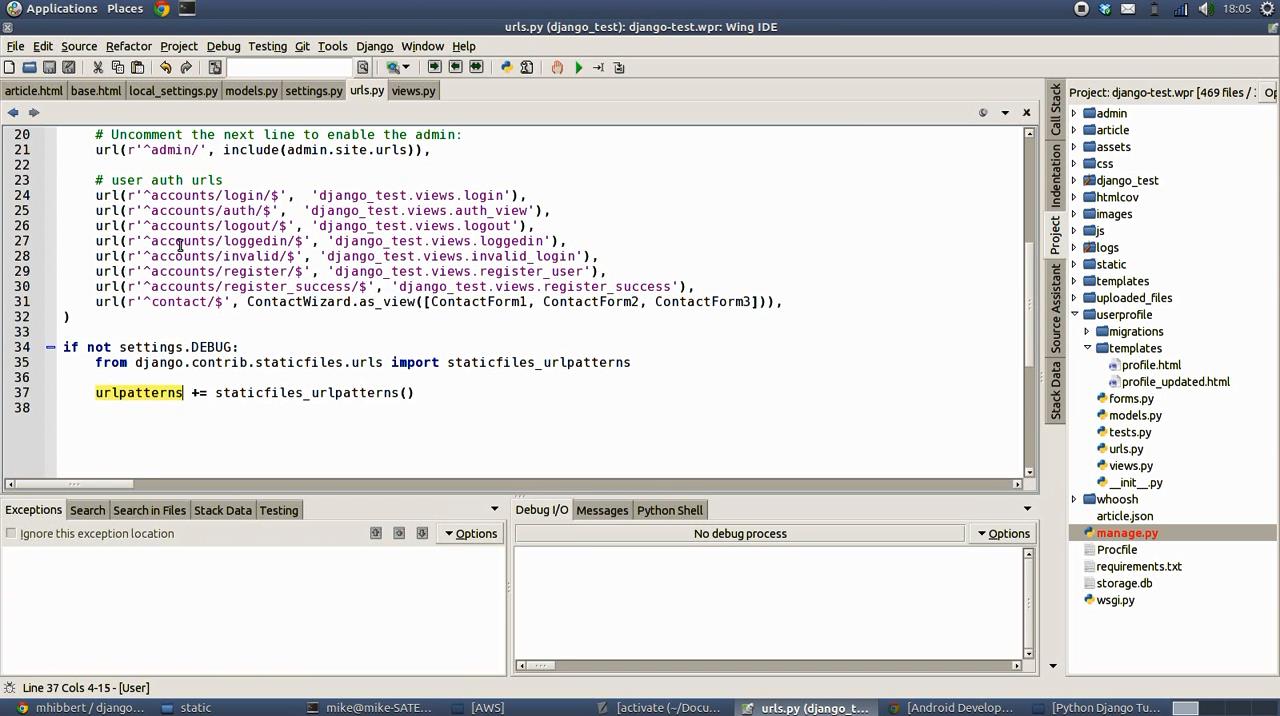The width and height of the screenshot is (1280, 716).
Task: Open the Applications menu in top panel
Action: pyautogui.click(x=52, y=9)
